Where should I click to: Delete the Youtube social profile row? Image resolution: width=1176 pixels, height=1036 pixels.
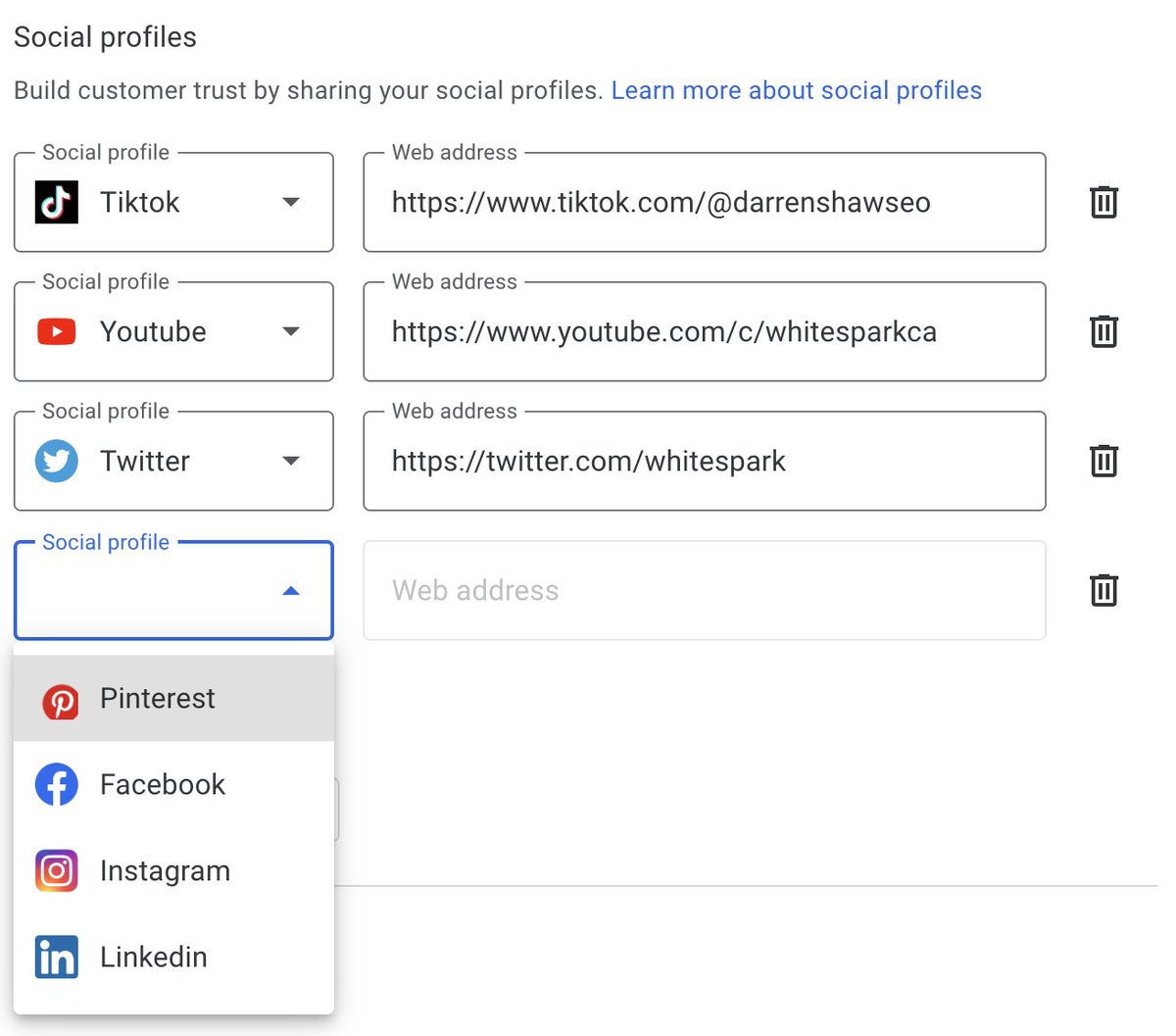[x=1103, y=331]
